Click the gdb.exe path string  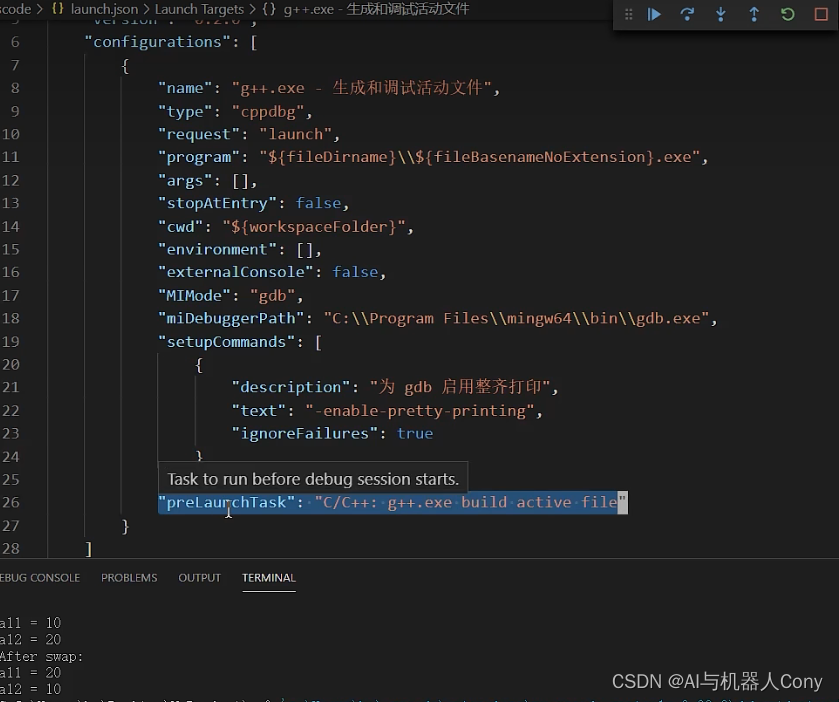click(516, 318)
